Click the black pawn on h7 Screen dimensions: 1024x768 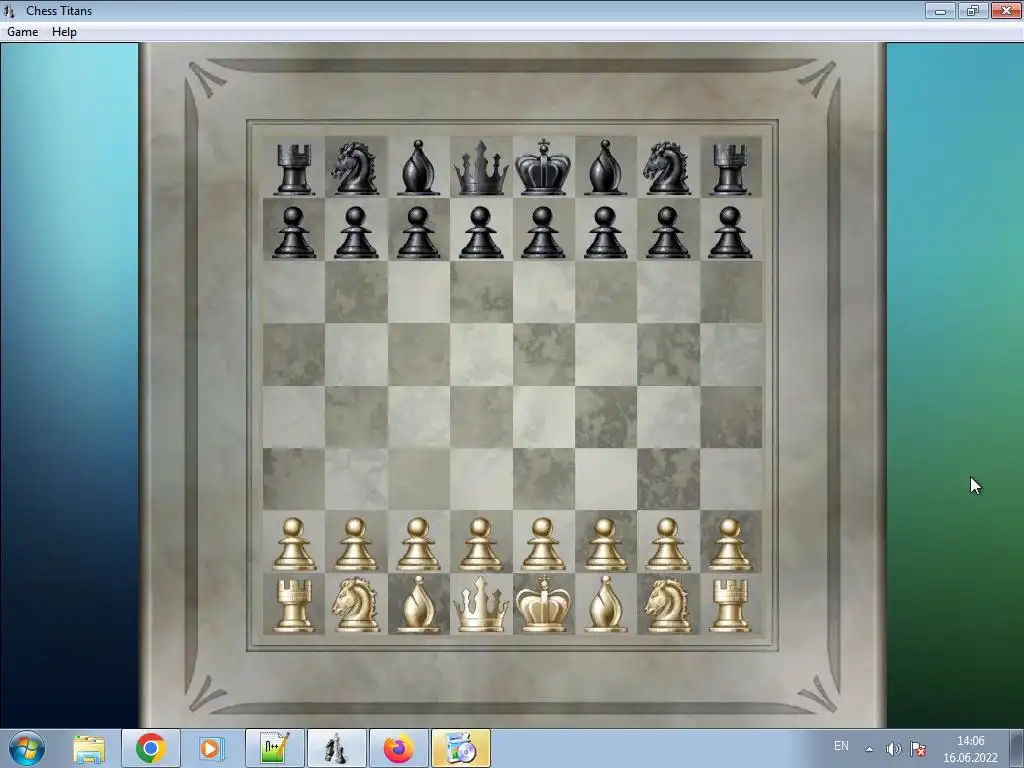click(x=730, y=232)
